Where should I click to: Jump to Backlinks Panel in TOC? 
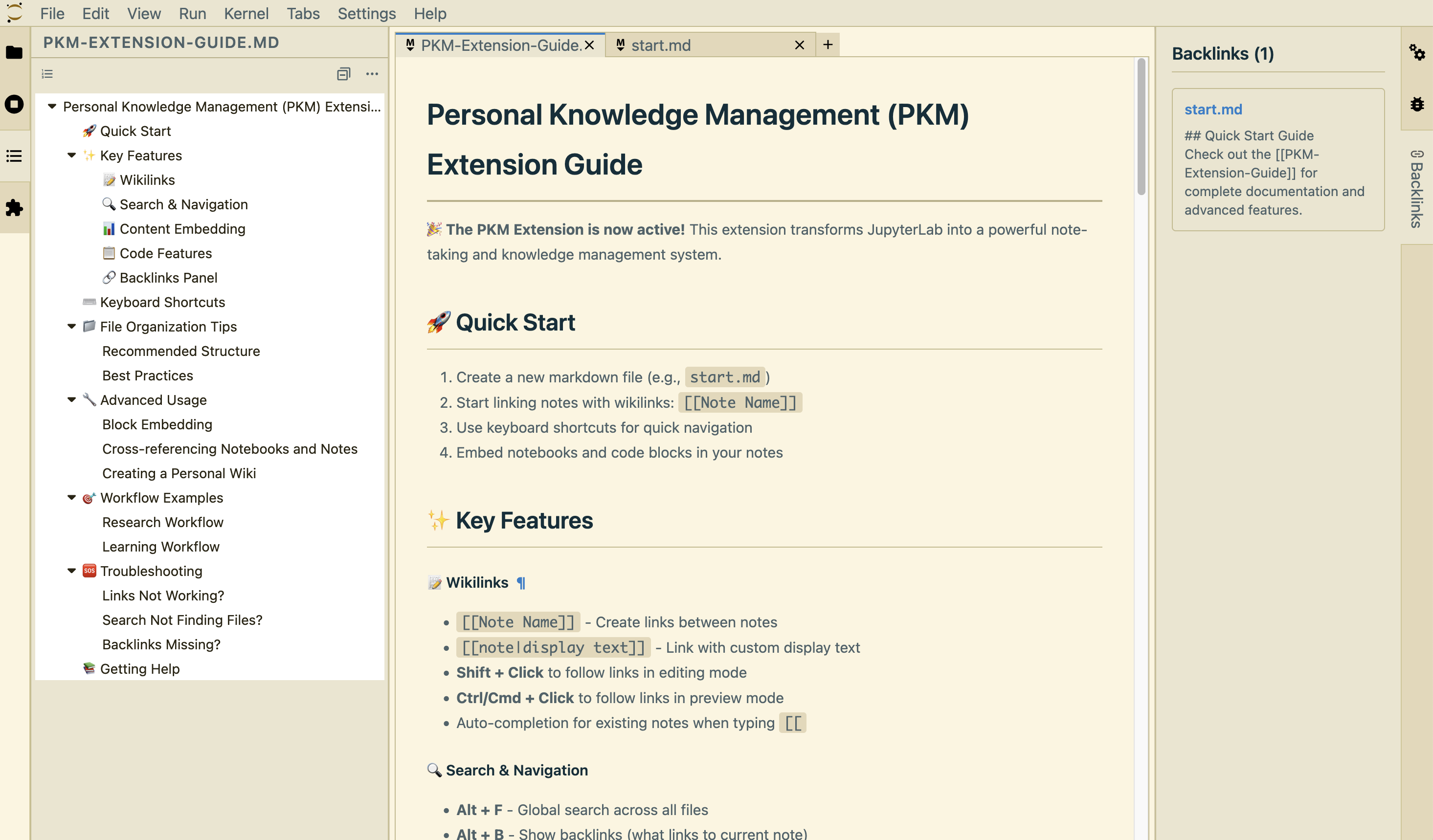click(x=168, y=277)
